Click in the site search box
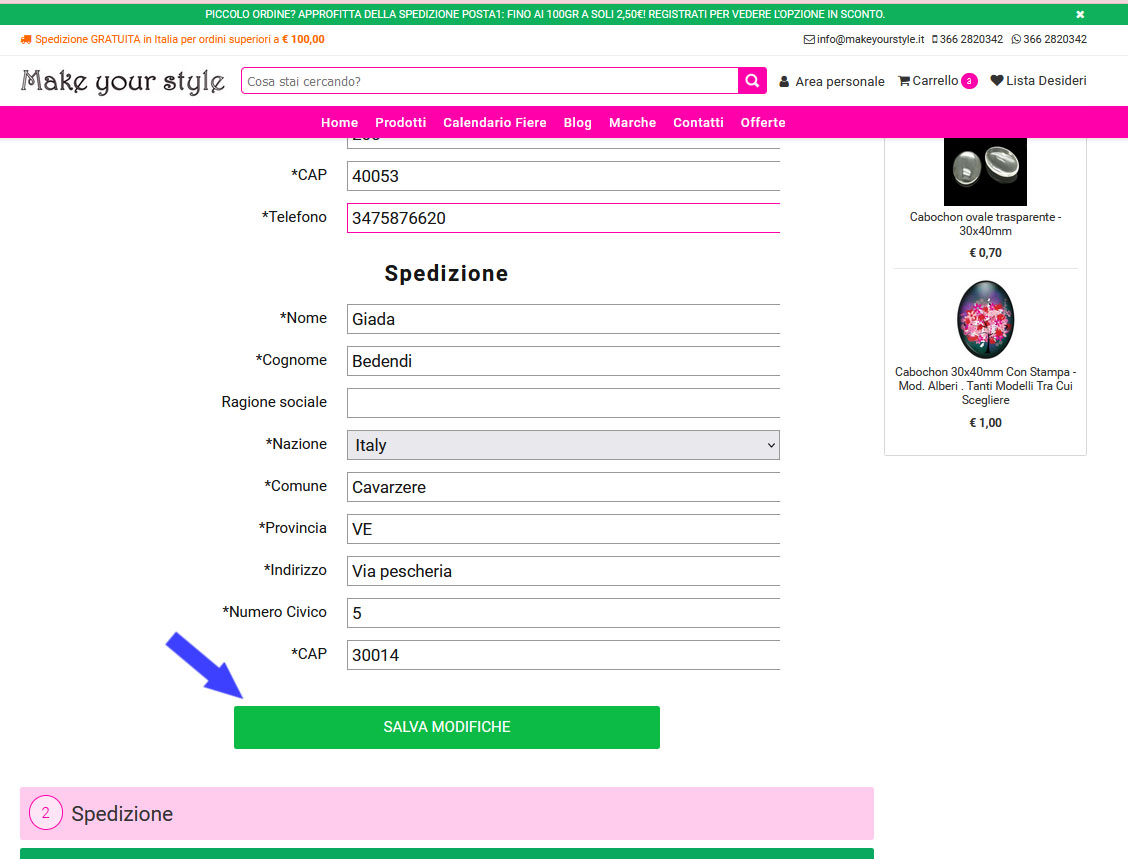Screen dimensions: 1128x859 (x=490, y=81)
